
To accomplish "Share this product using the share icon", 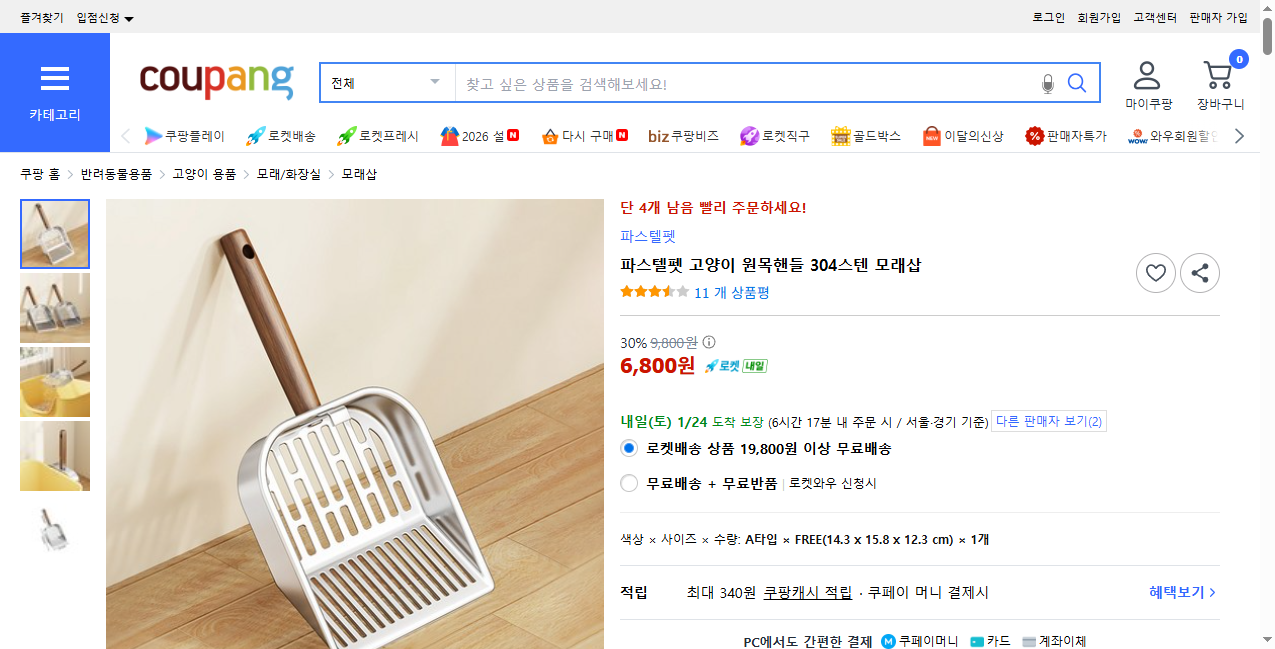I will pyautogui.click(x=1199, y=272).
